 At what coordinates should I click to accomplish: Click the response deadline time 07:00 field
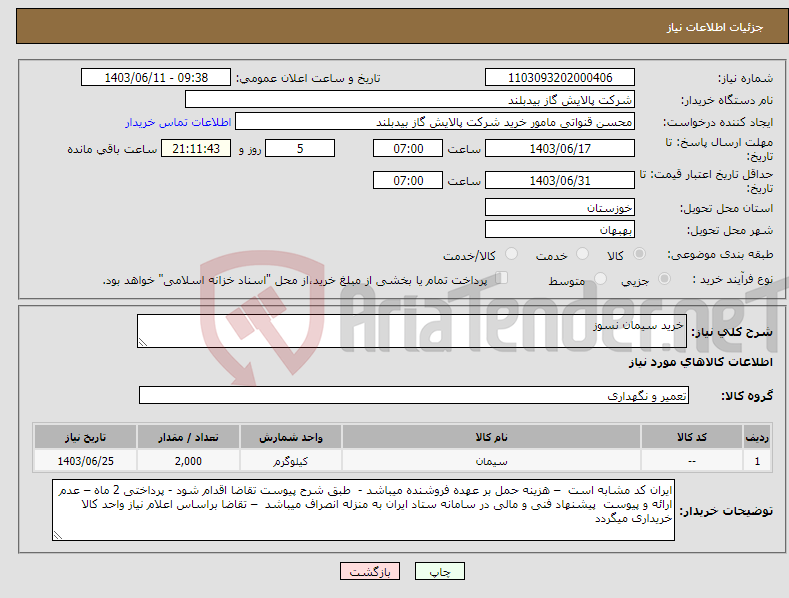coord(408,148)
